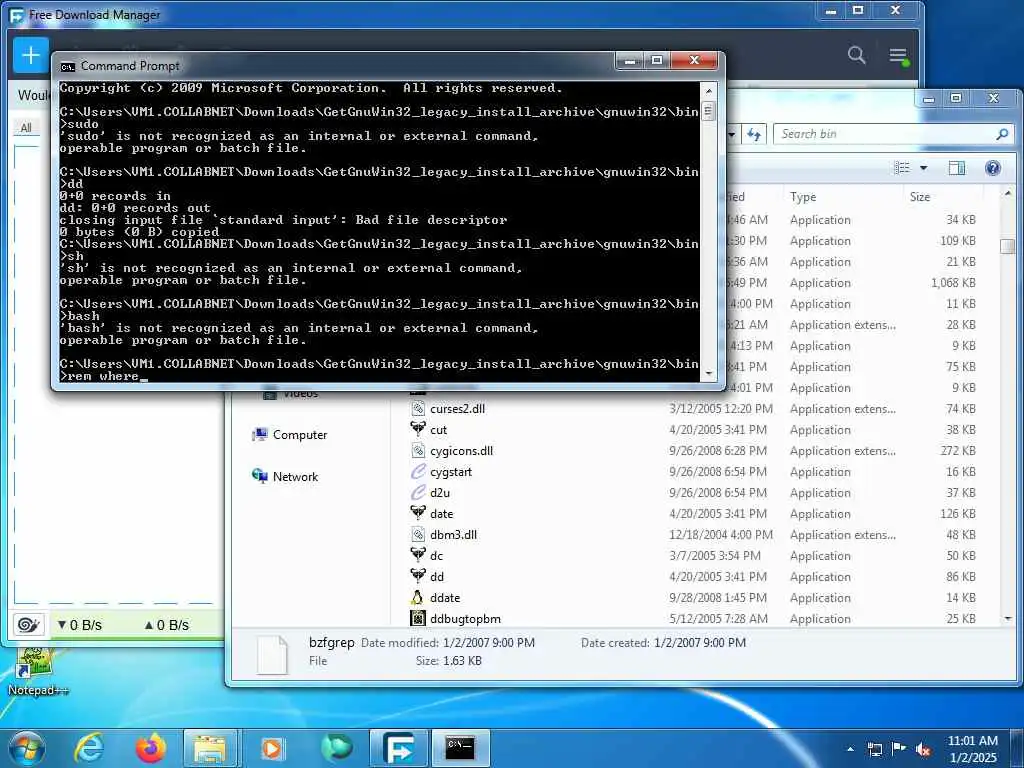Select the date application icon
Image resolution: width=1024 pixels, height=768 pixels.
pos(418,513)
